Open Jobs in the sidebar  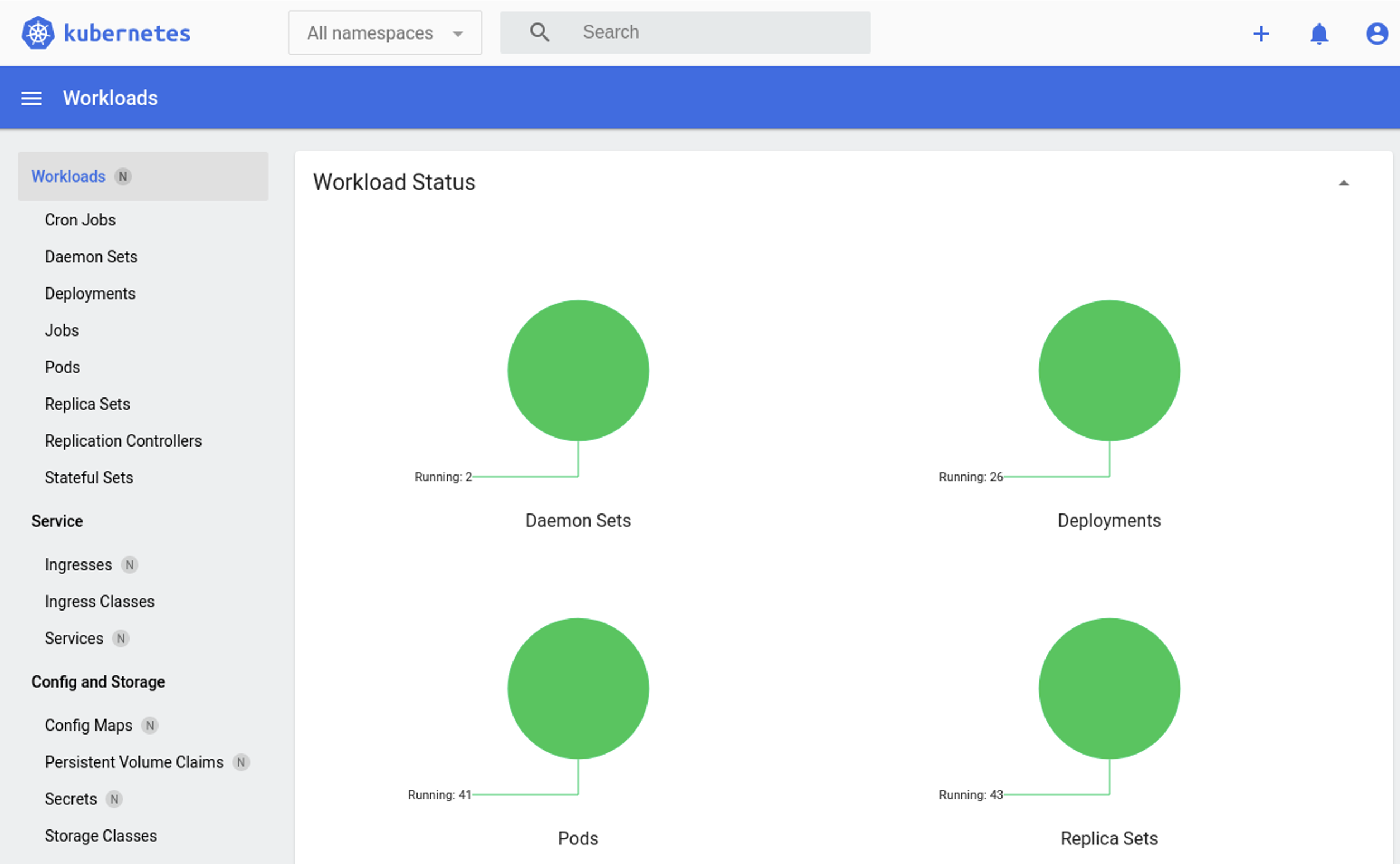pos(62,330)
